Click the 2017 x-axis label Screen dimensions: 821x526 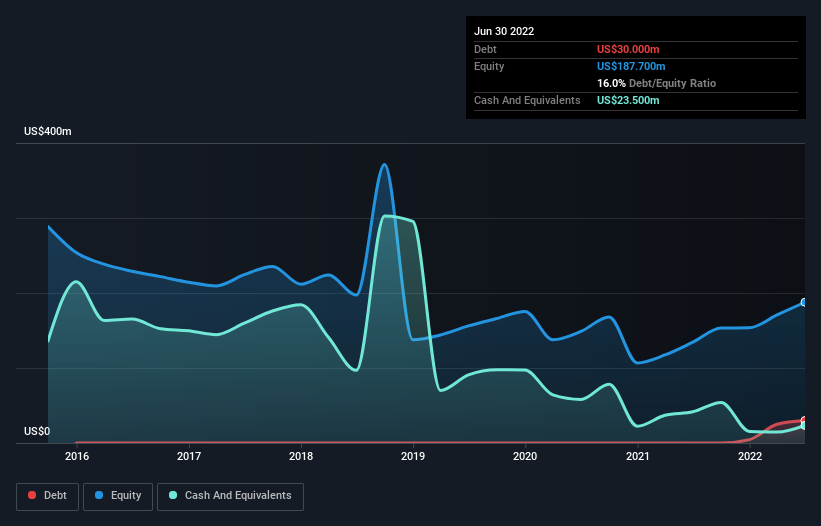(189, 456)
